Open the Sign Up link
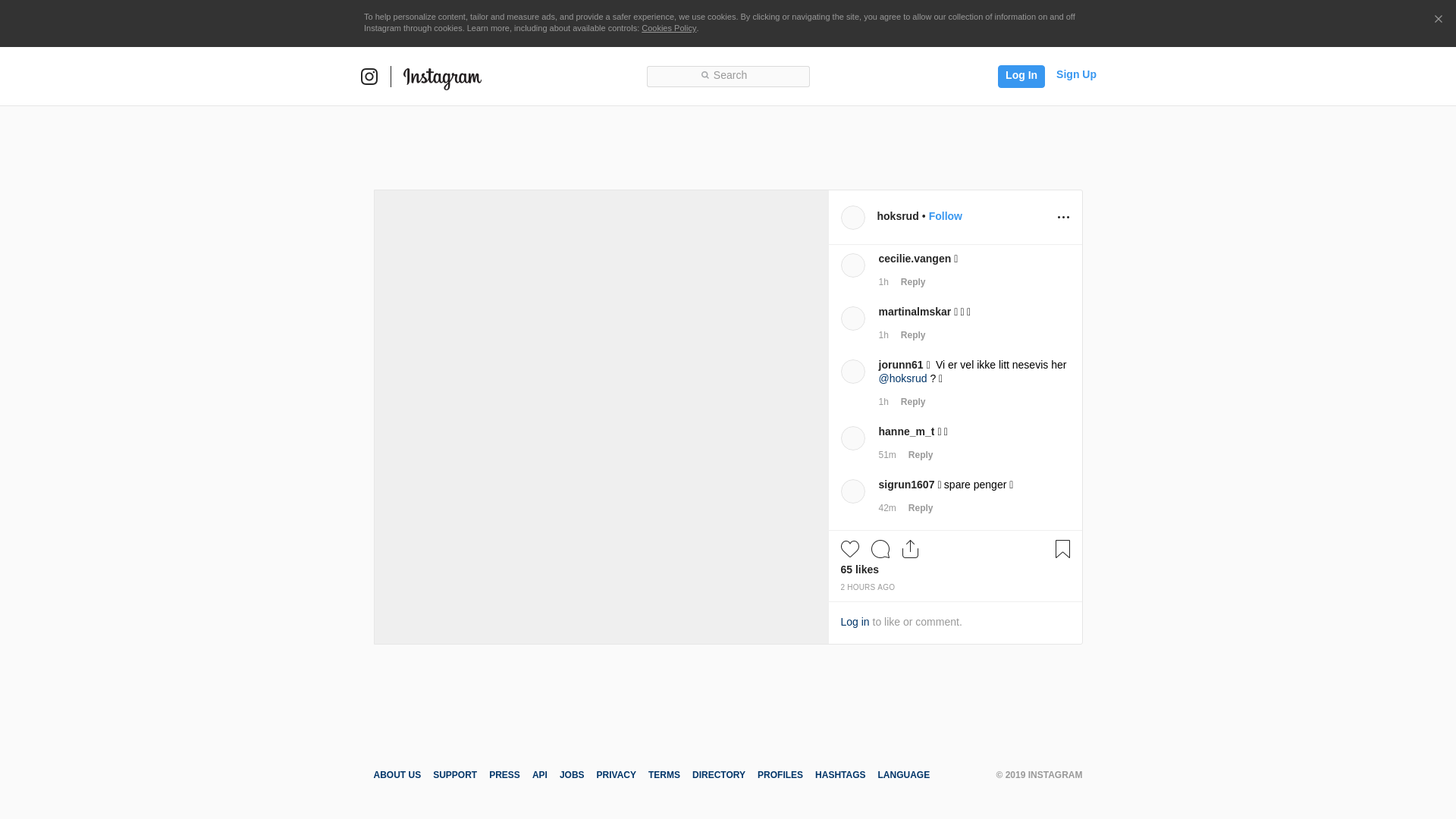The width and height of the screenshot is (1456, 819). click(1075, 74)
